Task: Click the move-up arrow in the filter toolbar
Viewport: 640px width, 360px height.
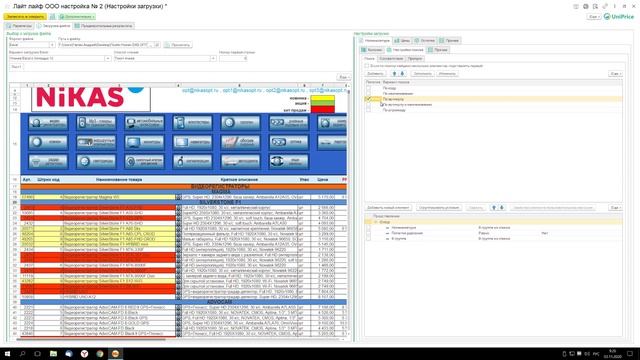Action: (494, 208)
